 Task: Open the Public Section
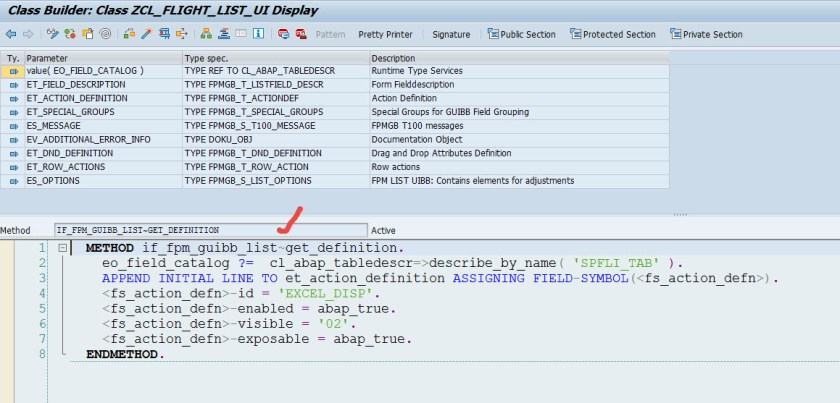tap(521, 34)
